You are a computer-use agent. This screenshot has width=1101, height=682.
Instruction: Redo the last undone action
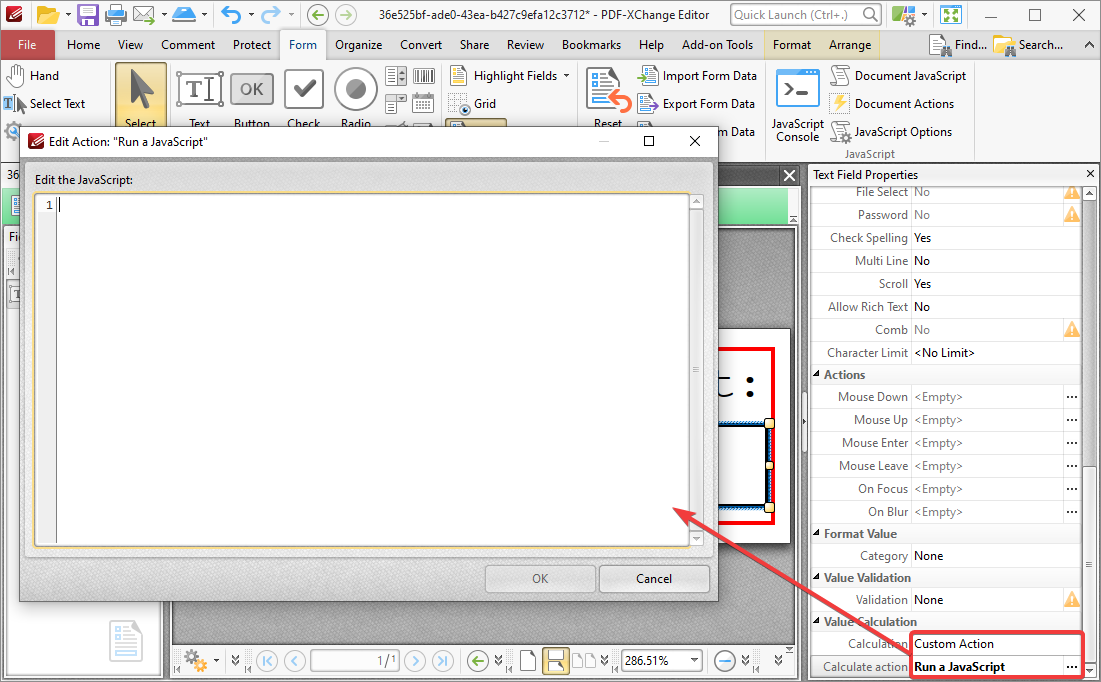pyautogui.click(x=270, y=14)
